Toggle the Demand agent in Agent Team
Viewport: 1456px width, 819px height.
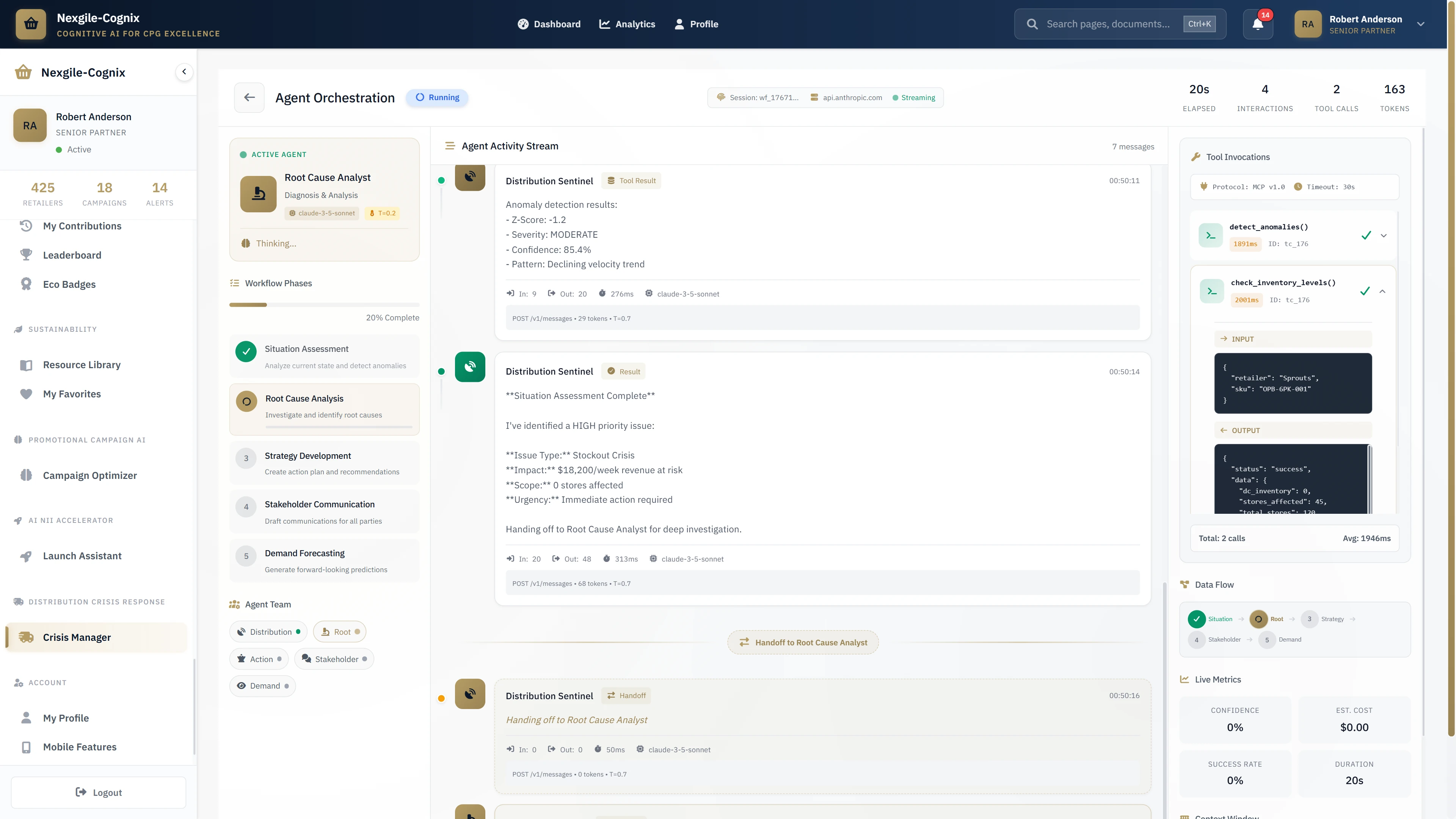262,686
